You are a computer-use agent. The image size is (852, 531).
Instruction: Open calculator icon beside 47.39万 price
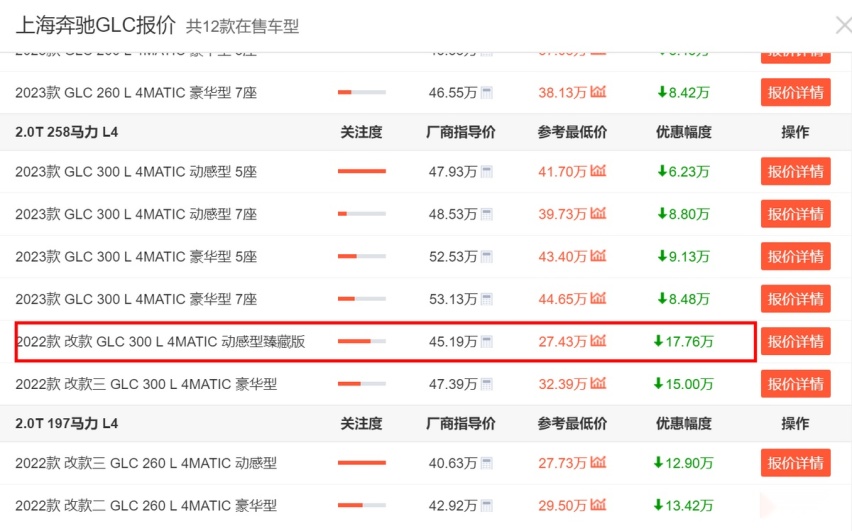click(x=487, y=384)
